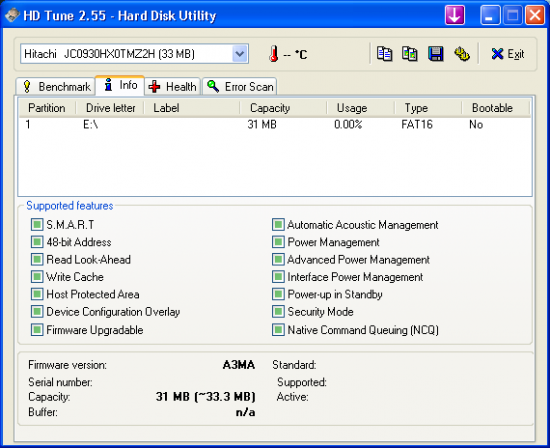Toggle Automatic Acoustic Management checkbox
550x448 pixels.
[x=278, y=225]
